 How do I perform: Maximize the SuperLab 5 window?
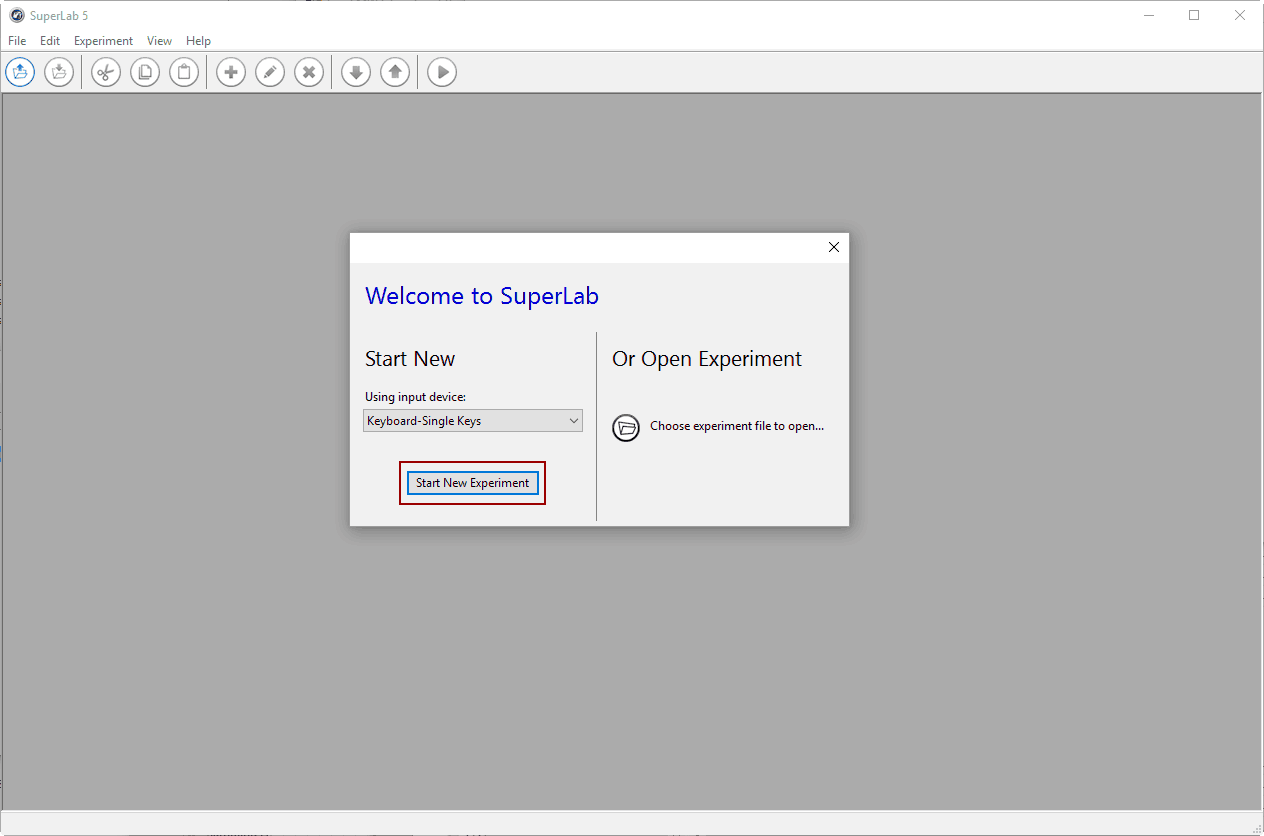pyautogui.click(x=1194, y=15)
